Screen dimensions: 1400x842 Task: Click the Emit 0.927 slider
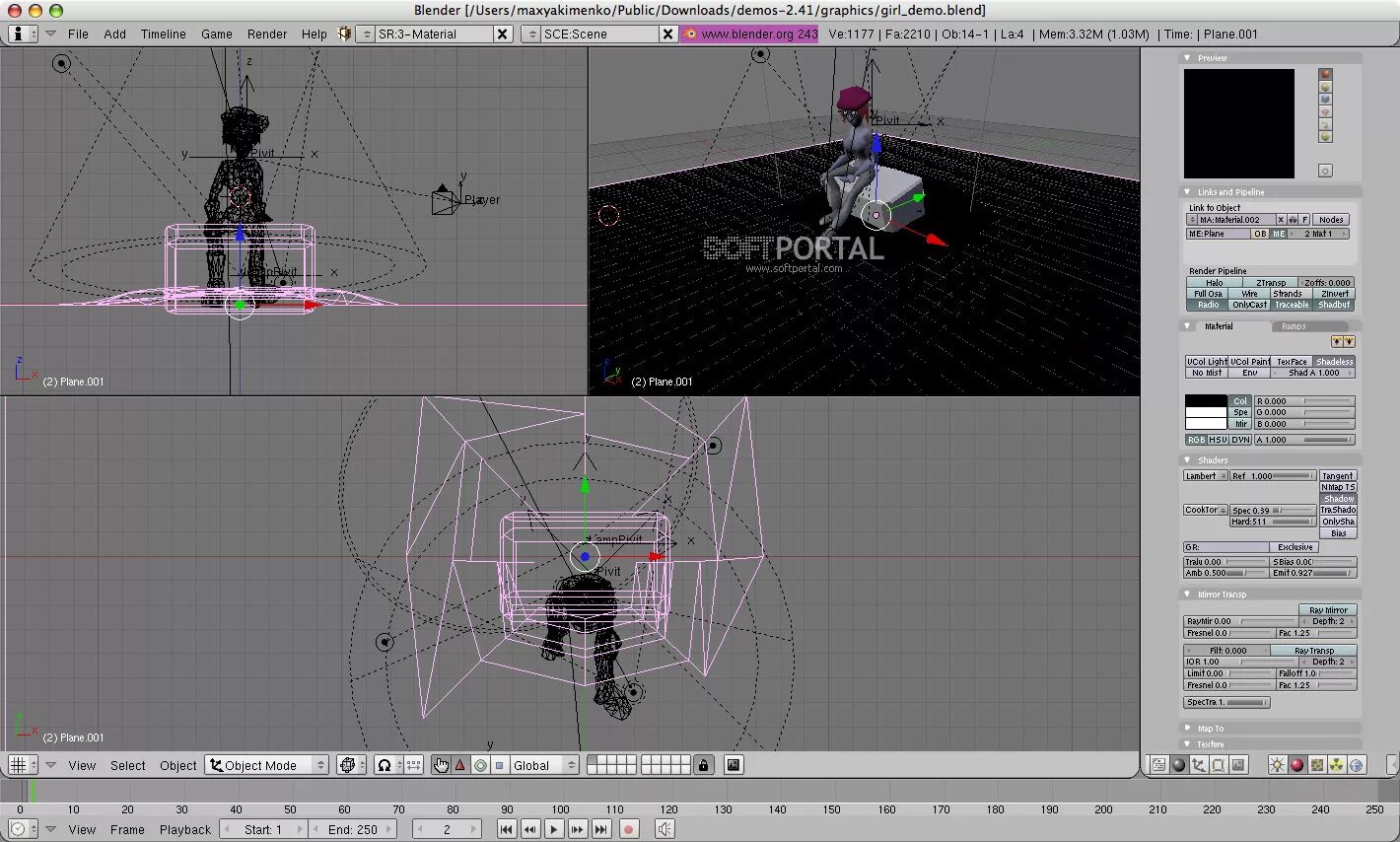pyautogui.click(x=1313, y=573)
